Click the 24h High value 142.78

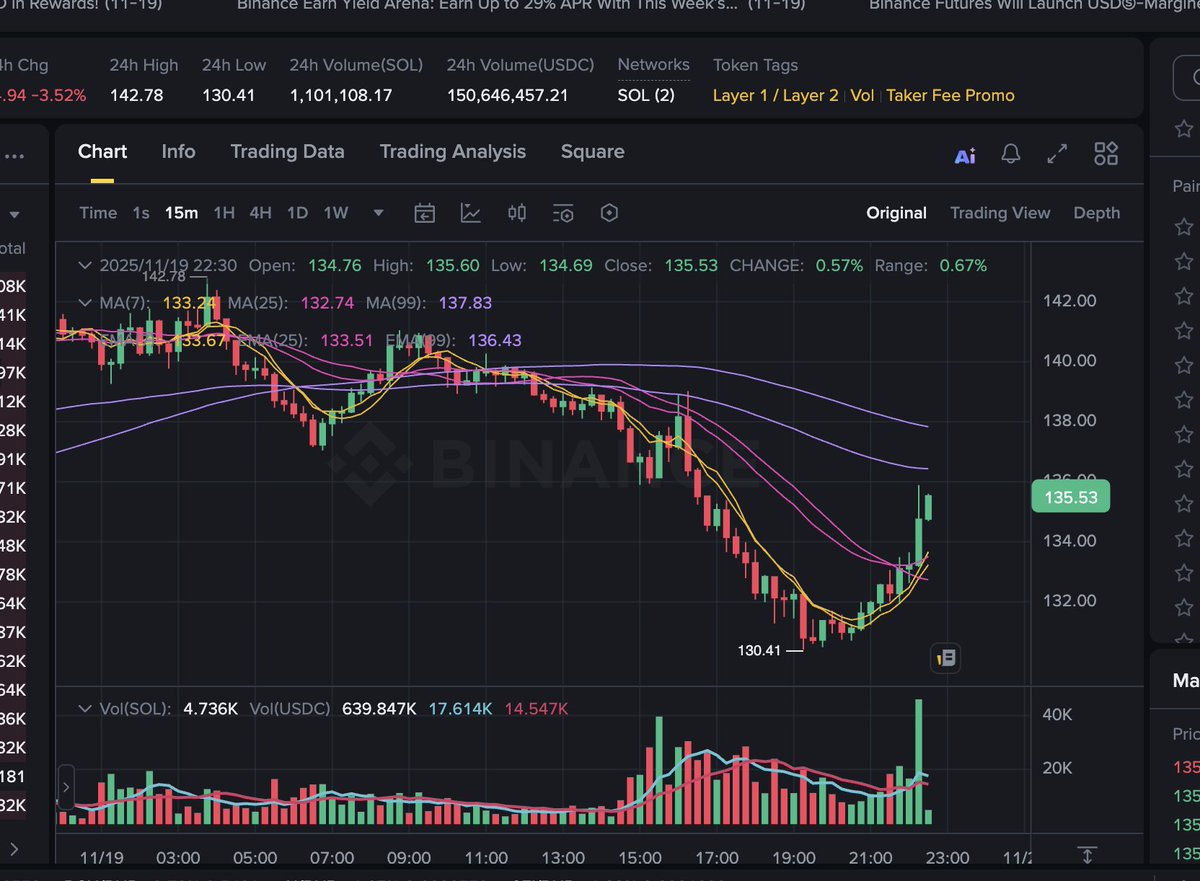pyautogui.click(x=136, y=96)
